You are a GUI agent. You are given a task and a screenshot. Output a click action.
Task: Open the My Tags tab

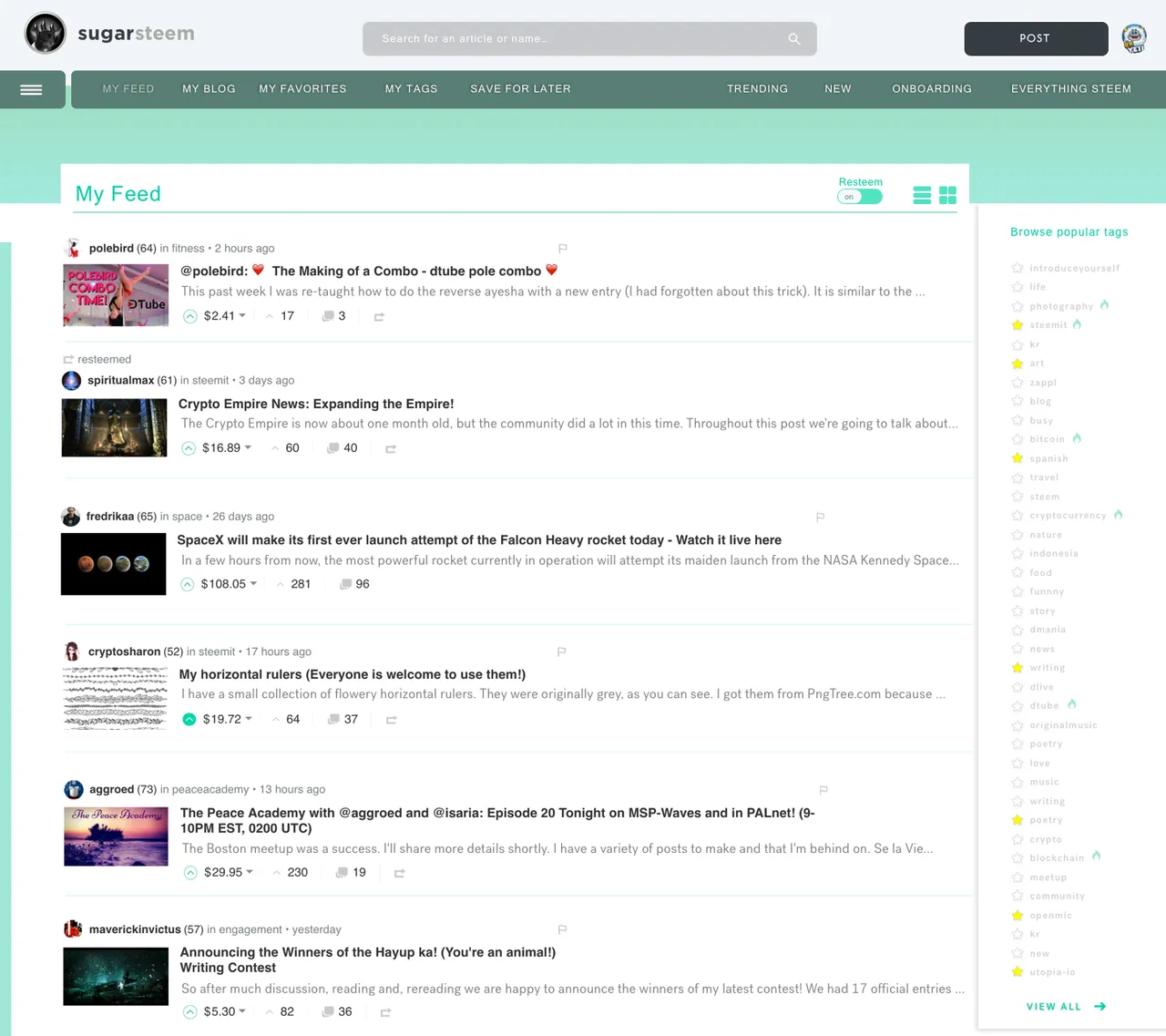pos(411,89)
